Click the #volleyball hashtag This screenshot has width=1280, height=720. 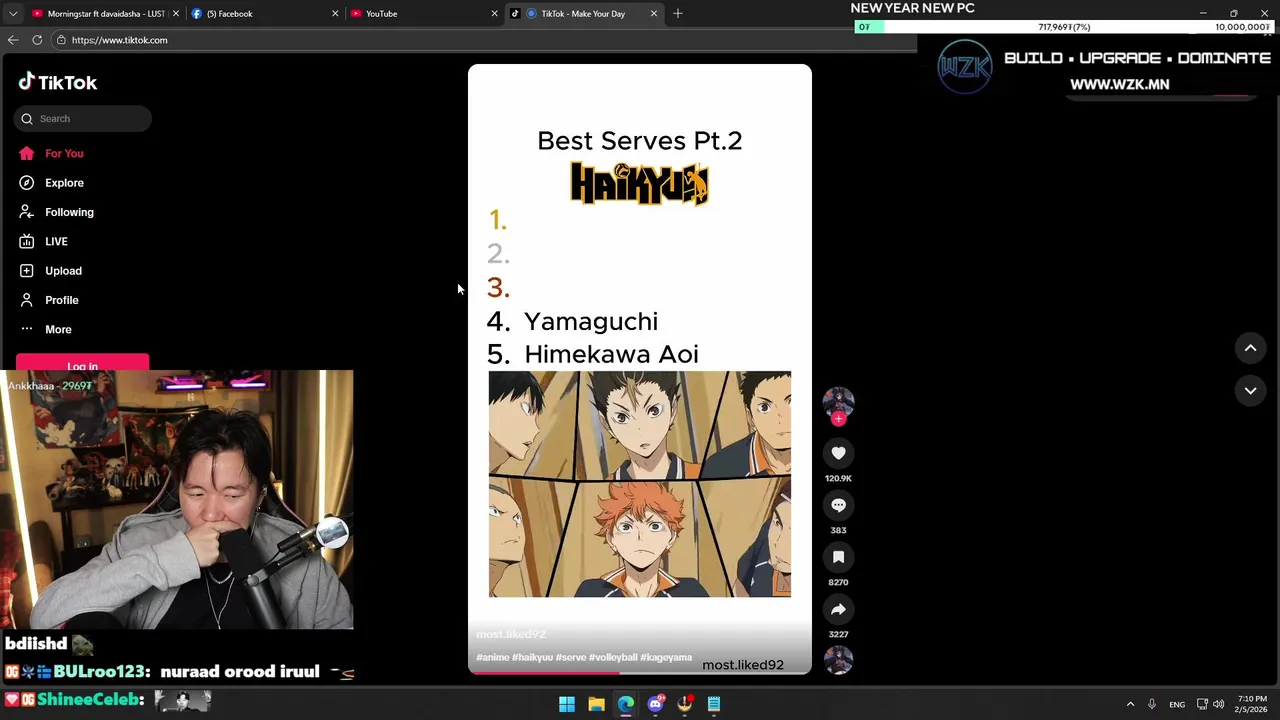tap(613, 658)
